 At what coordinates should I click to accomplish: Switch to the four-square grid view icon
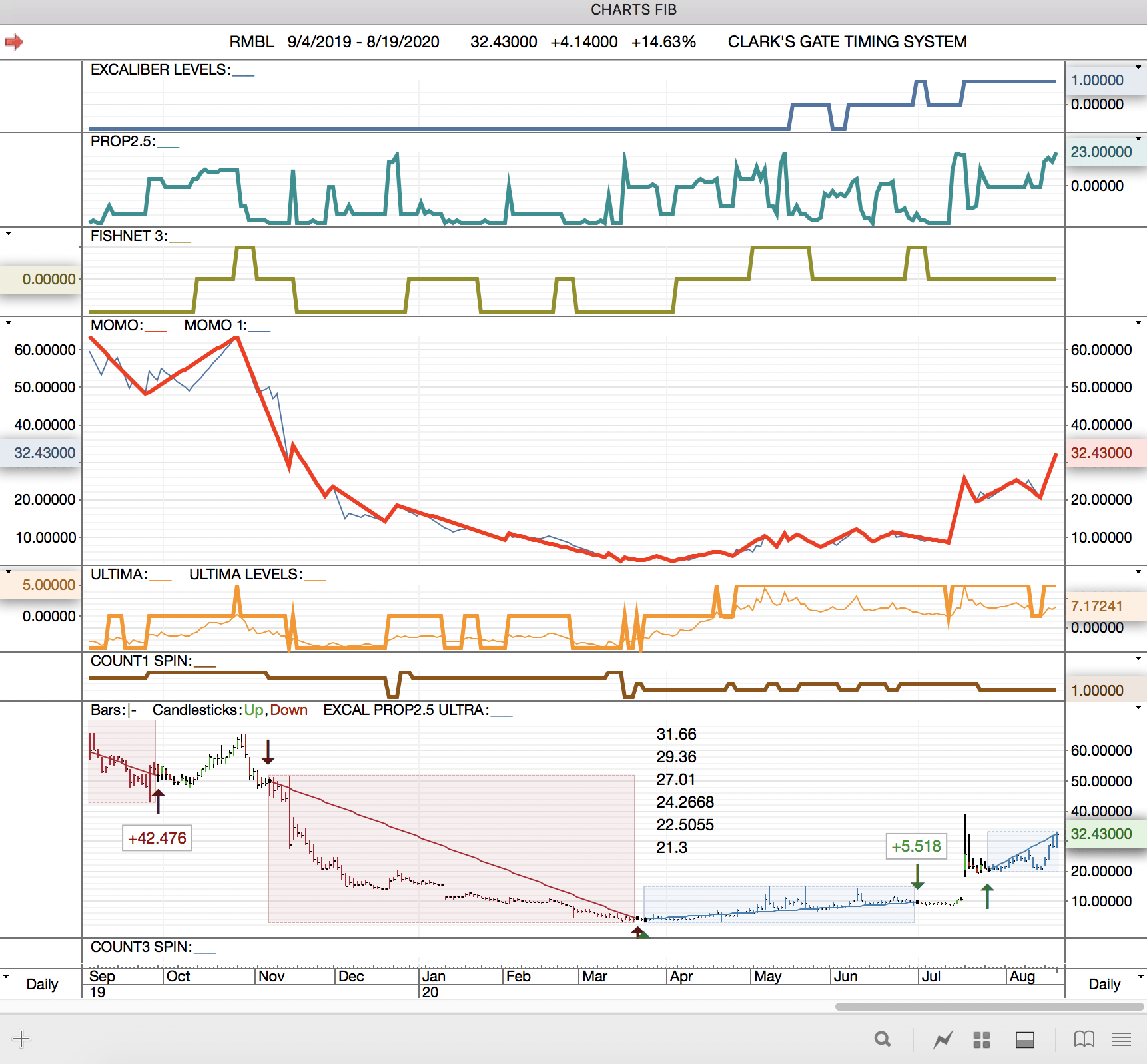pyautogui.click(x=982, y=1039)
